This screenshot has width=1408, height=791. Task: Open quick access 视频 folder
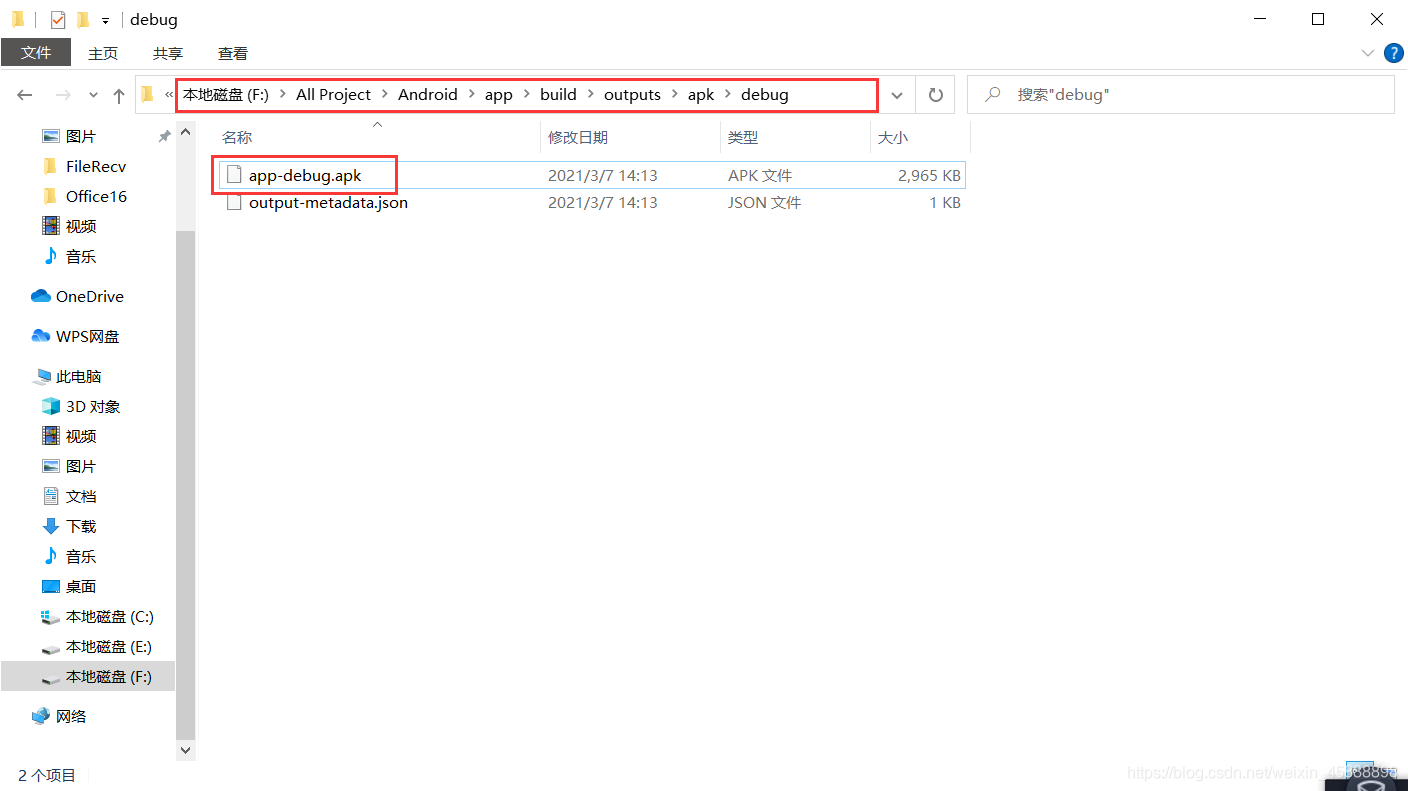click(81, 226)
